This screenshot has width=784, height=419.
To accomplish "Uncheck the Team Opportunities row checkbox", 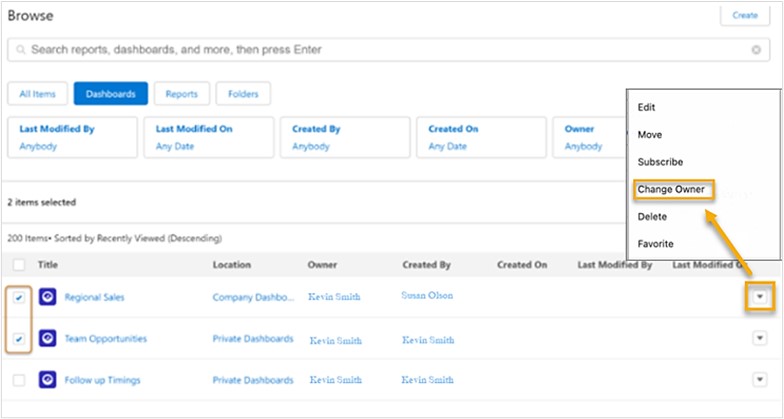I will click(x=19, y=339).
